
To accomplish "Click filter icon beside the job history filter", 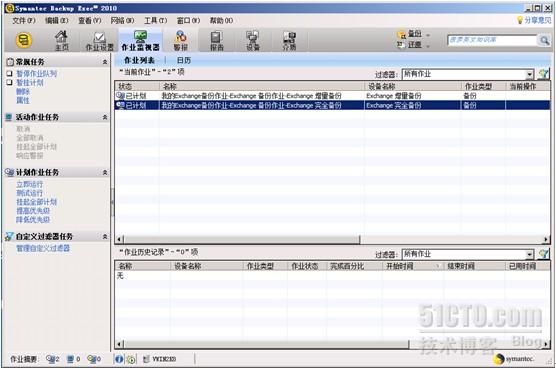I will click(x=543, y=254).
